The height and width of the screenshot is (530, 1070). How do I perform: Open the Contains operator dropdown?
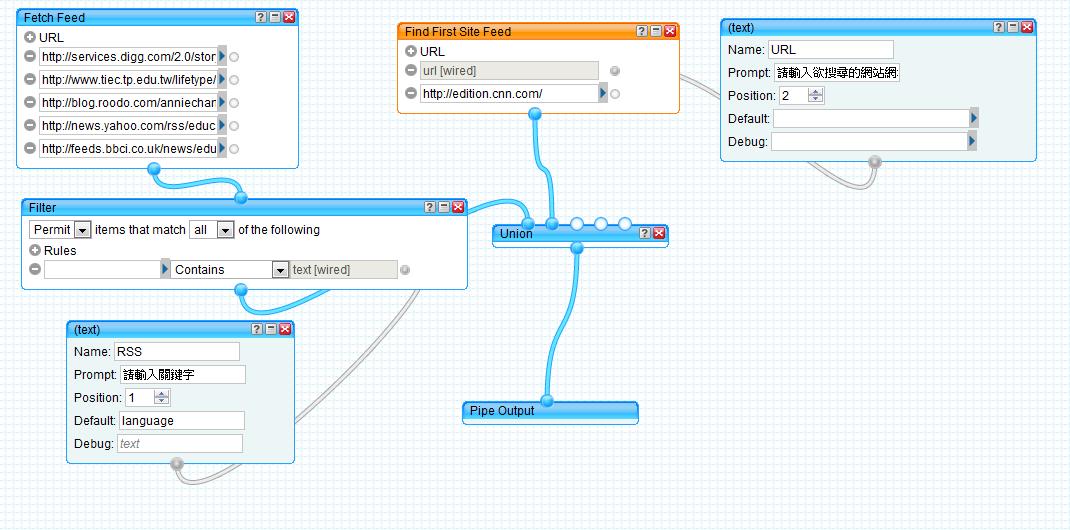click(230, 270)
